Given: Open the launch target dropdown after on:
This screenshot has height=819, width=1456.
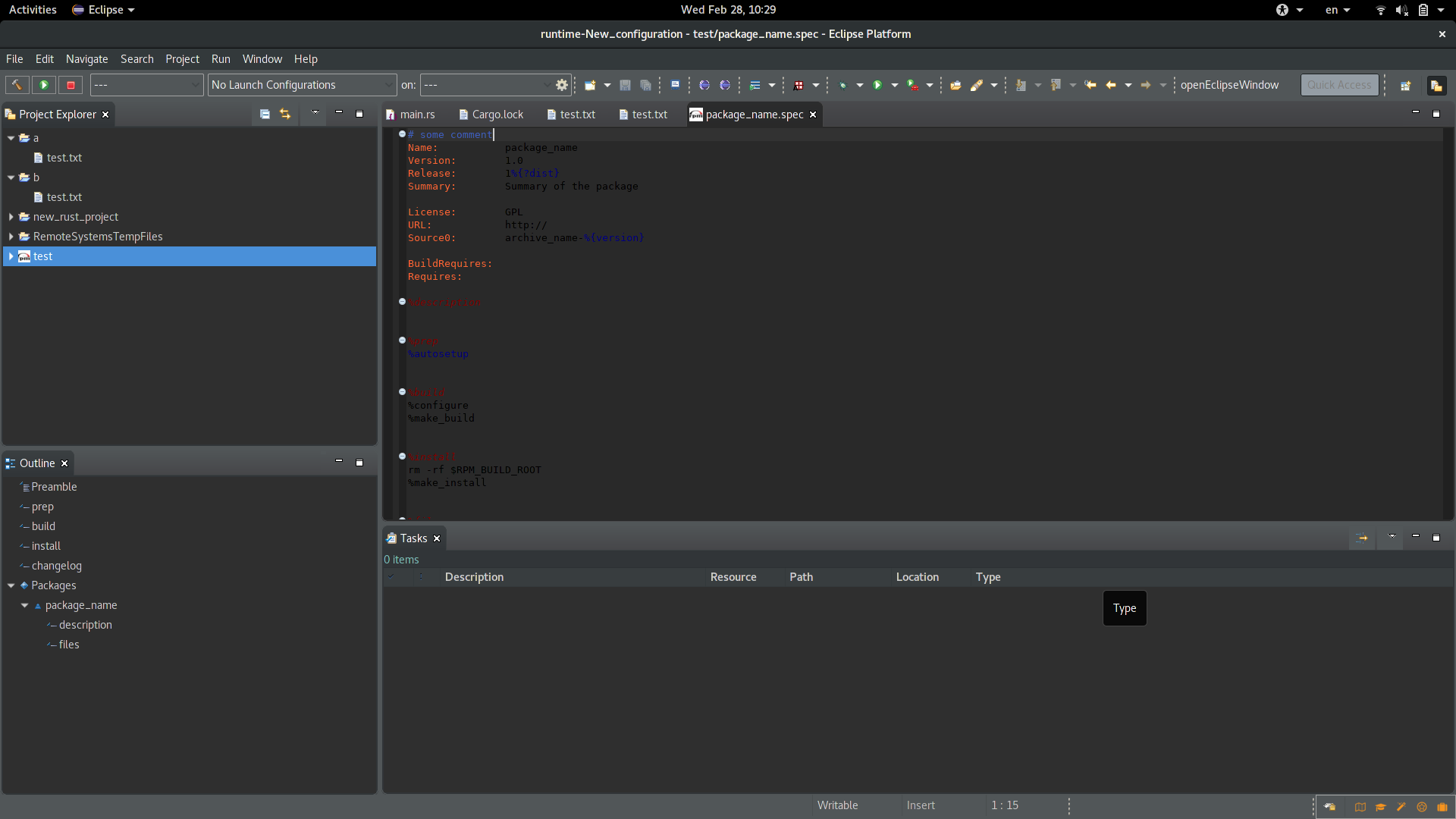Looking at the screenshot, I should tap(486, 85).
